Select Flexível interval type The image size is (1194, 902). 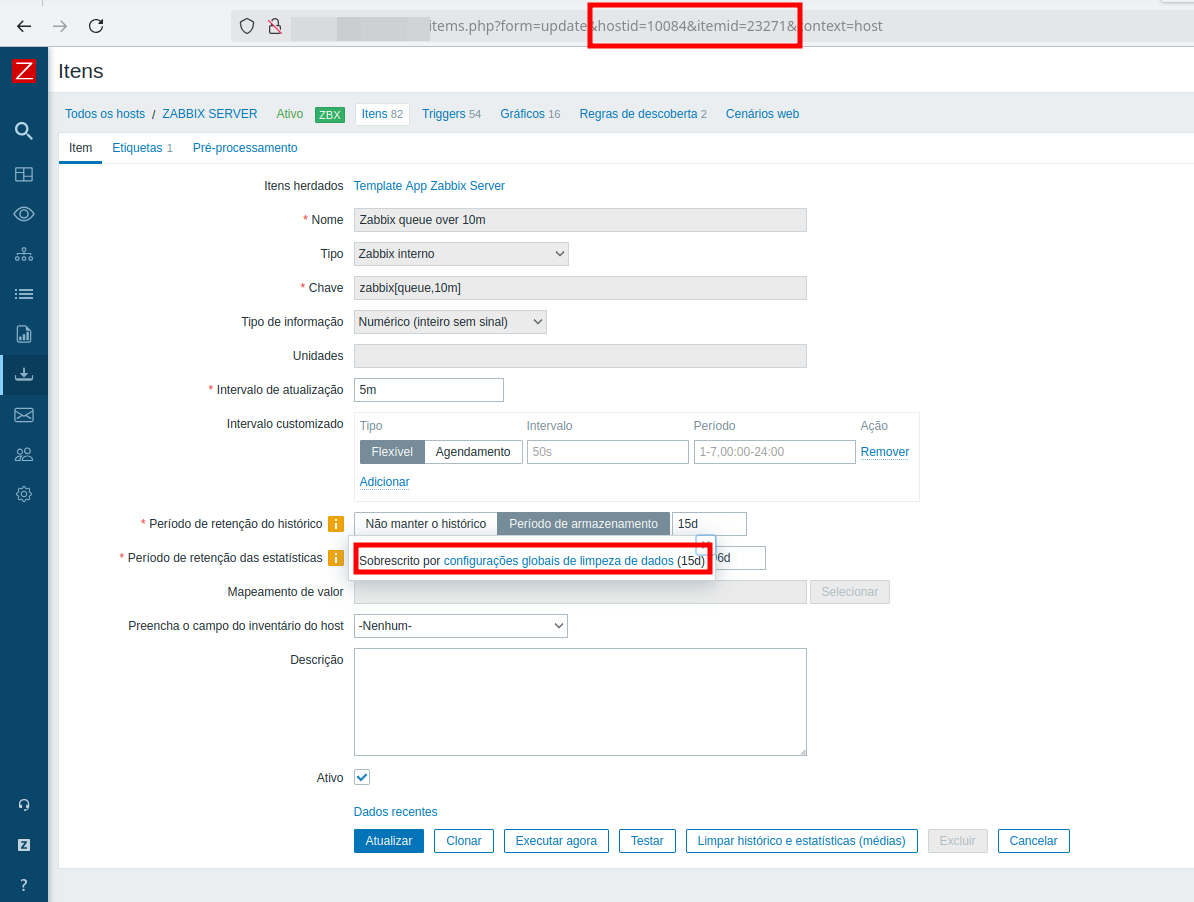(392, 451)
